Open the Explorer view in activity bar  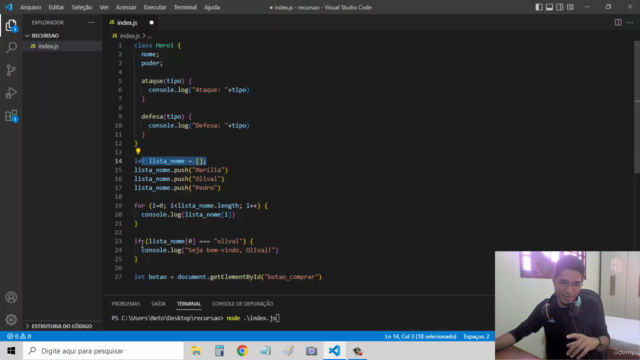click(11, 26)
